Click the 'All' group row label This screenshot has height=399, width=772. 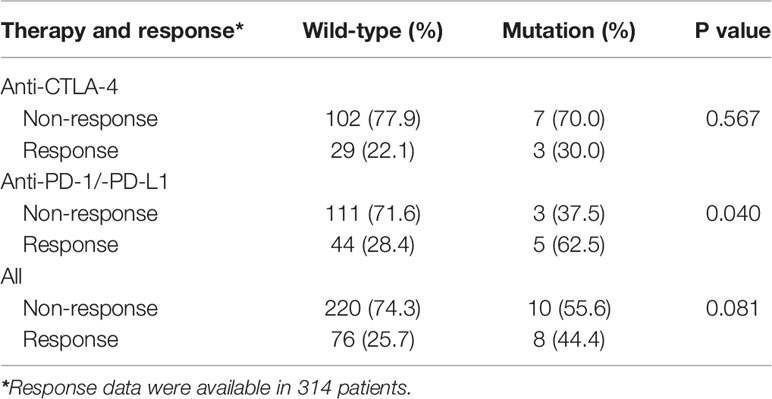pos(11,277)
